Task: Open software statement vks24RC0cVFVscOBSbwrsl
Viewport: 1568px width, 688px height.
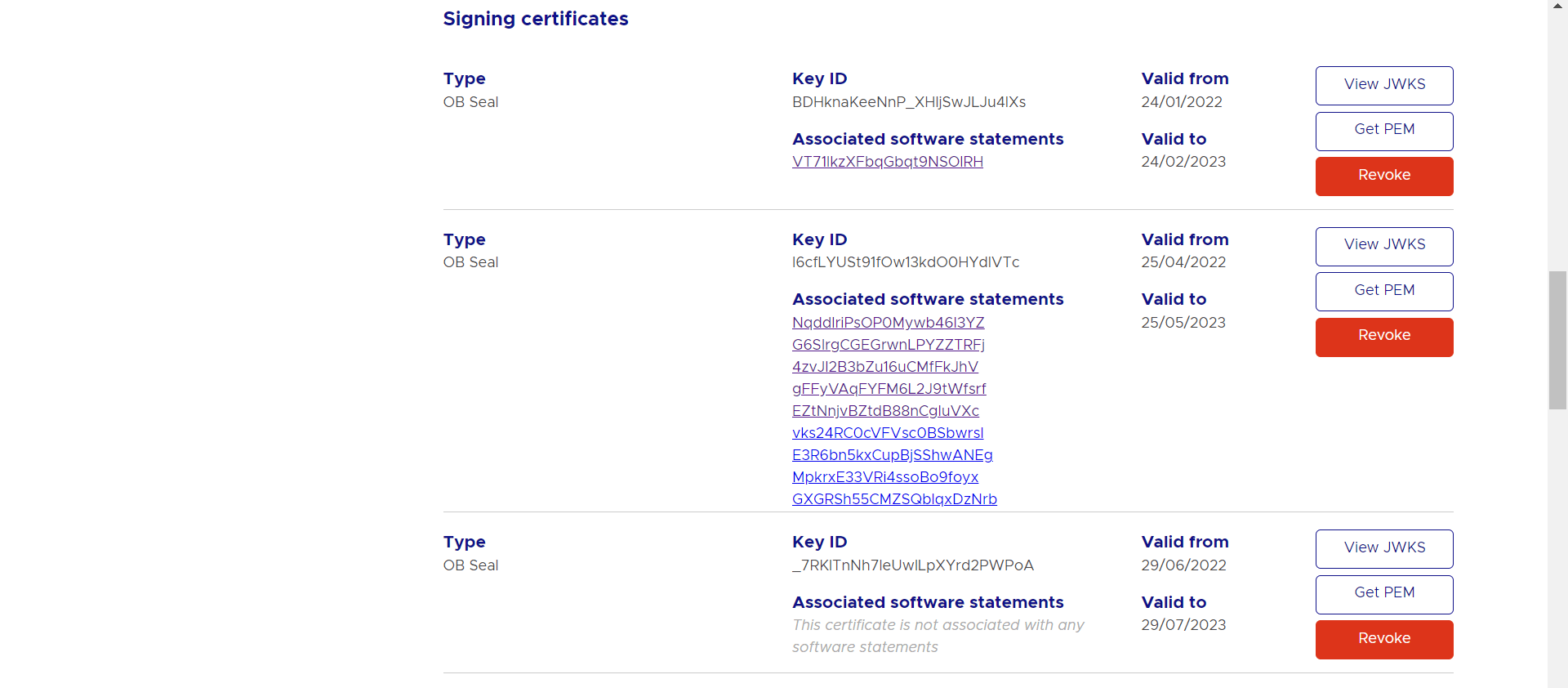Action: point(887,433)
